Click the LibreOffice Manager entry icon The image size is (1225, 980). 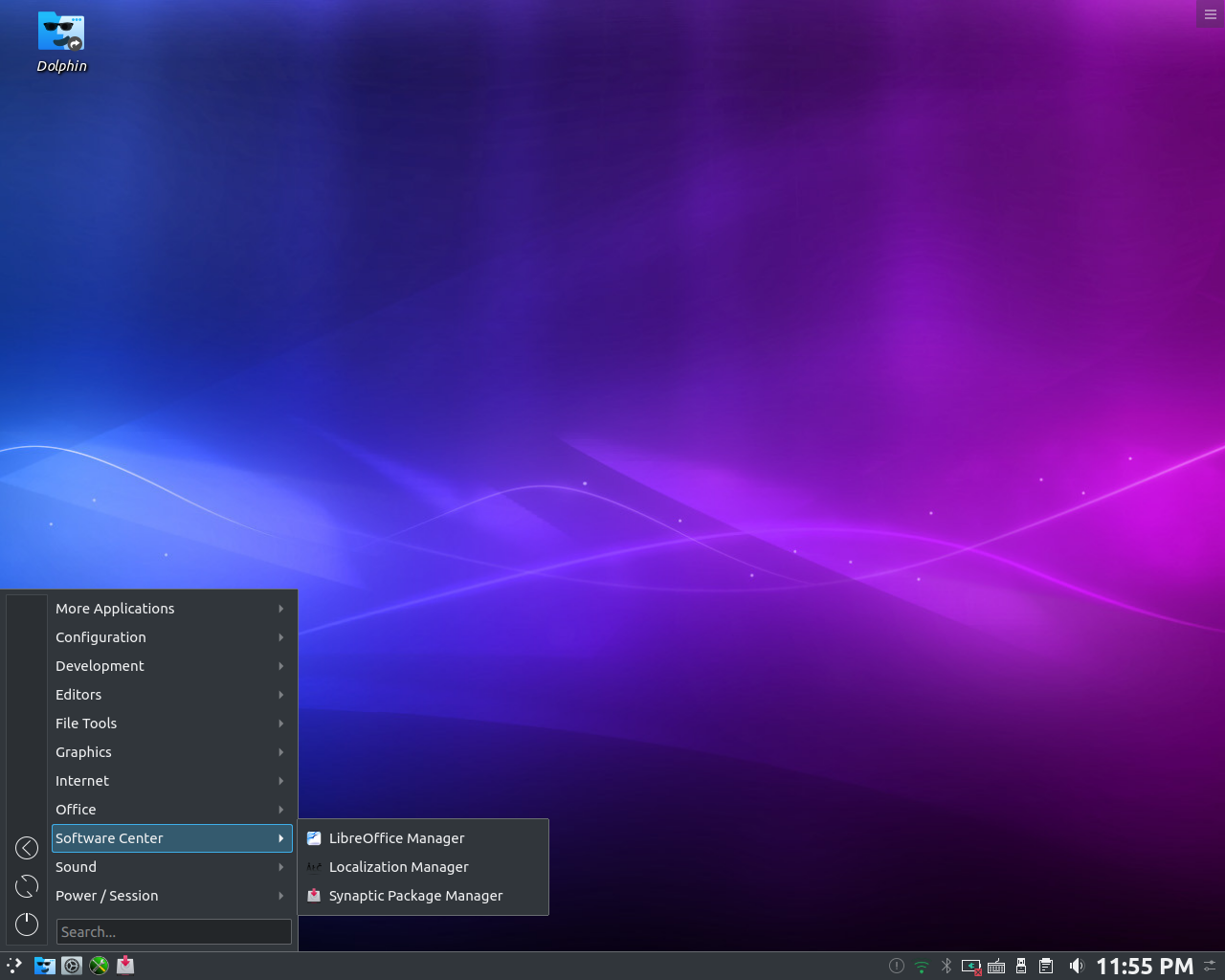pos(314,838)
